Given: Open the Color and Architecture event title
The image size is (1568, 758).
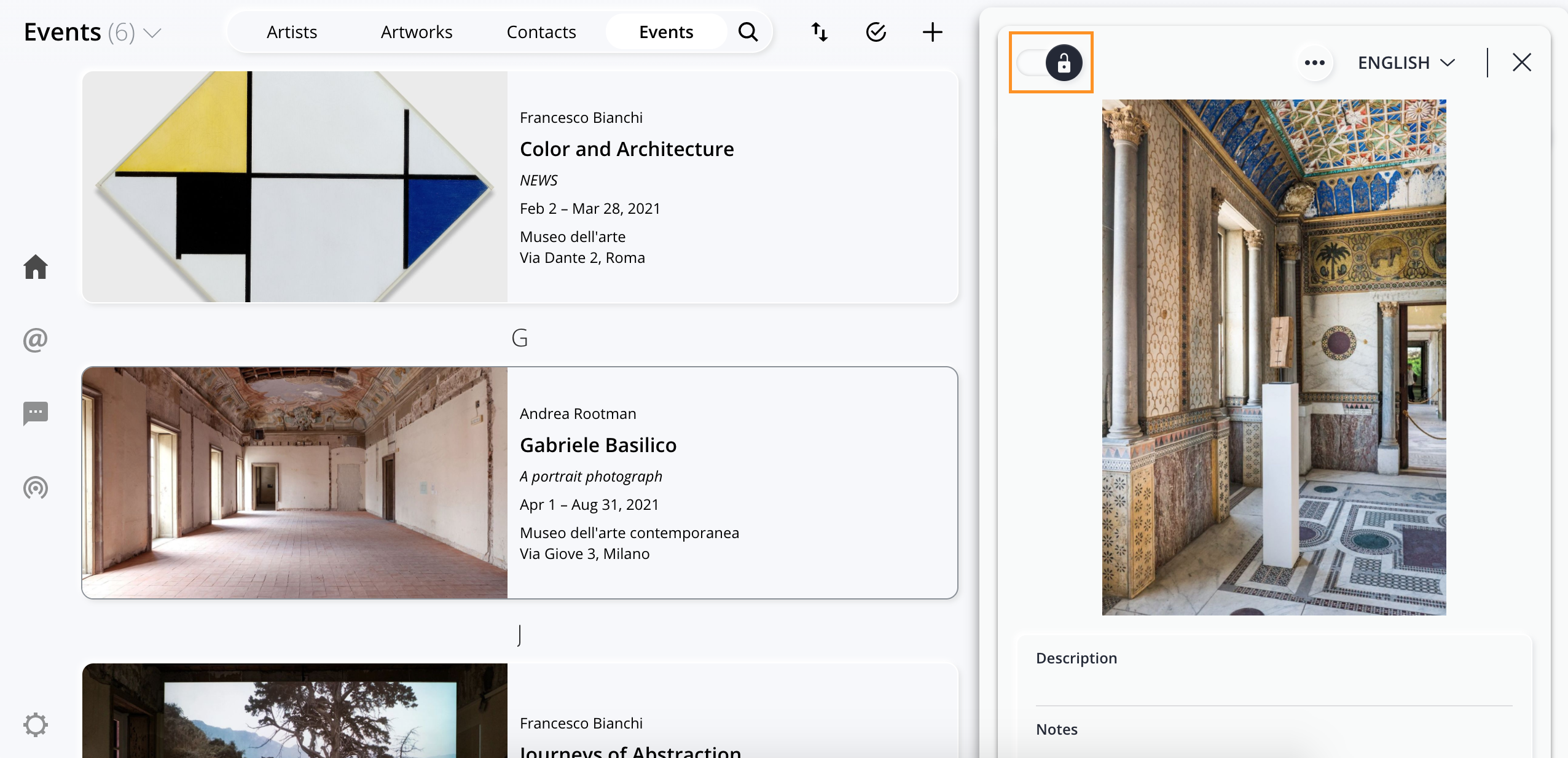Looking at the screenshot, I should point(627,149).
